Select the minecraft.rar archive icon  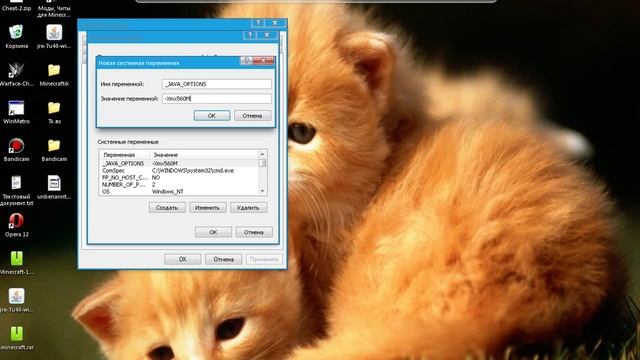pyautogui.click(x=17, y=334)
